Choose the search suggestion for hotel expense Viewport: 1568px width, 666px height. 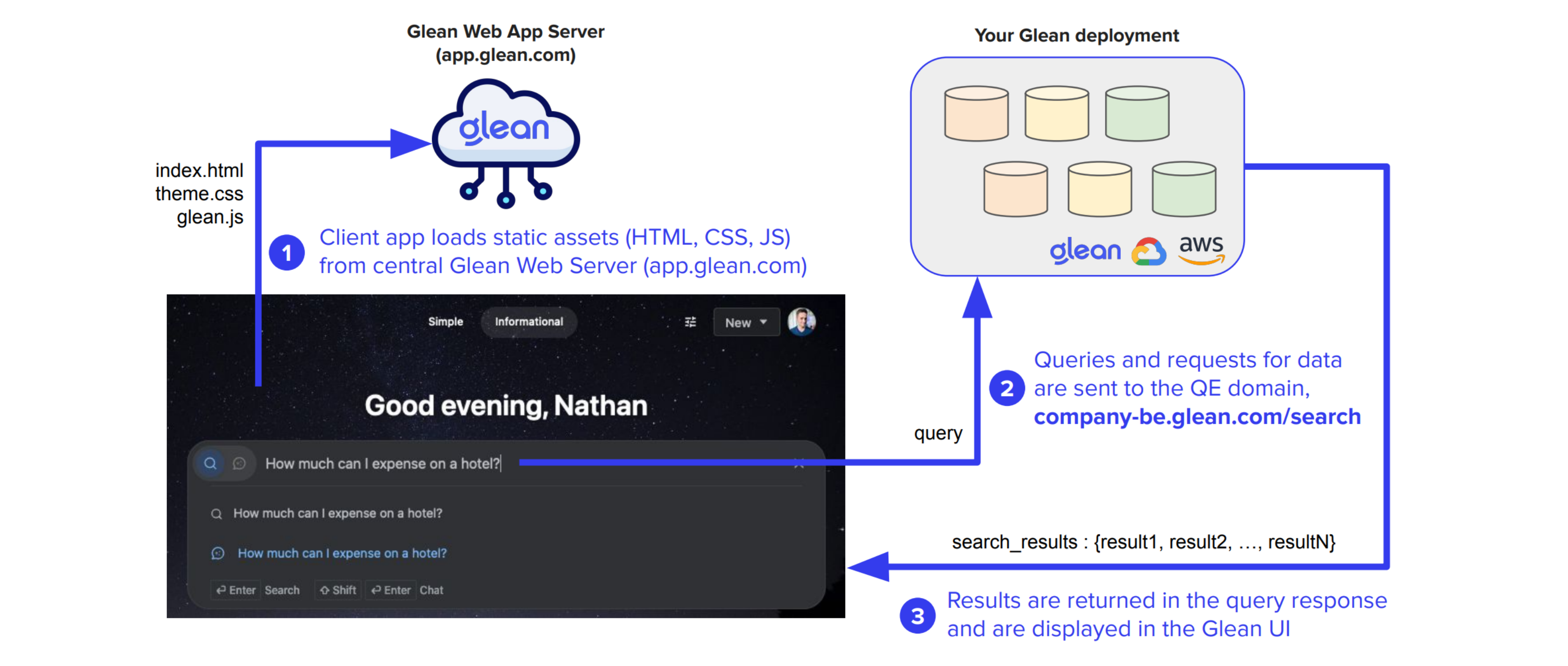point(338,513)
